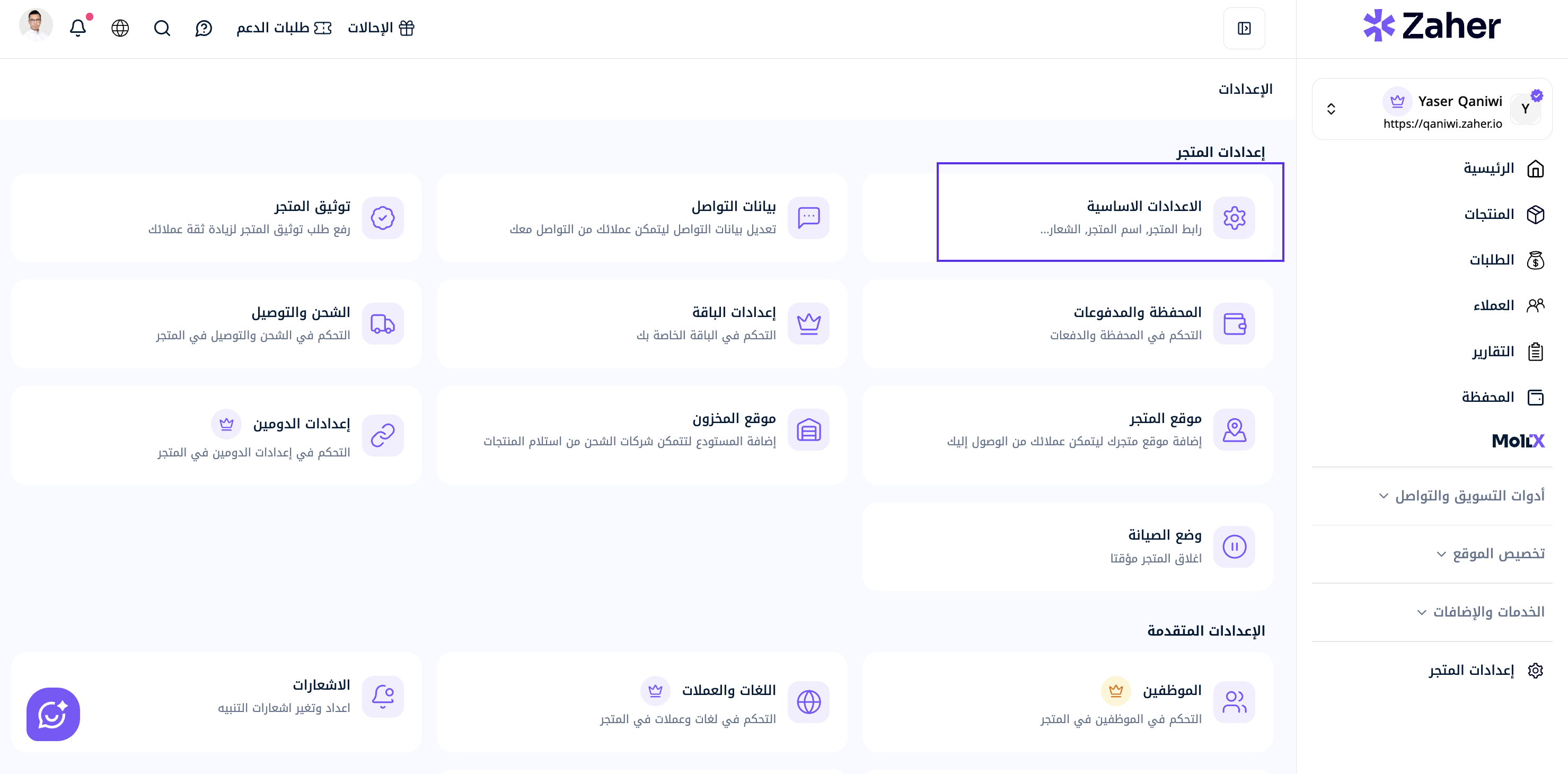The width and height of the screenshot is (1568, 774).
Task: Expand the أدوات التسويق والتواصل section
Action: [x=1460, y=496]
